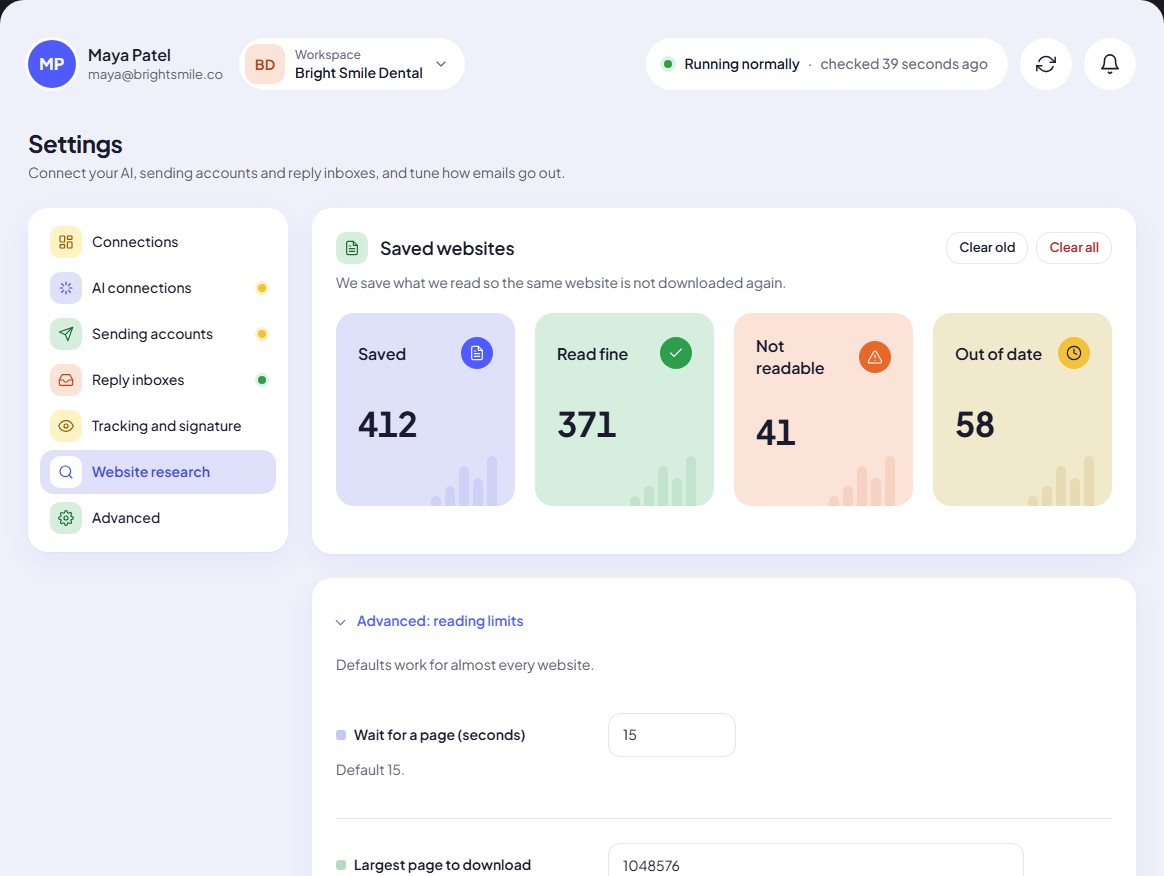
Task: Open Reply inboxes section
Action: click(158, 380)
